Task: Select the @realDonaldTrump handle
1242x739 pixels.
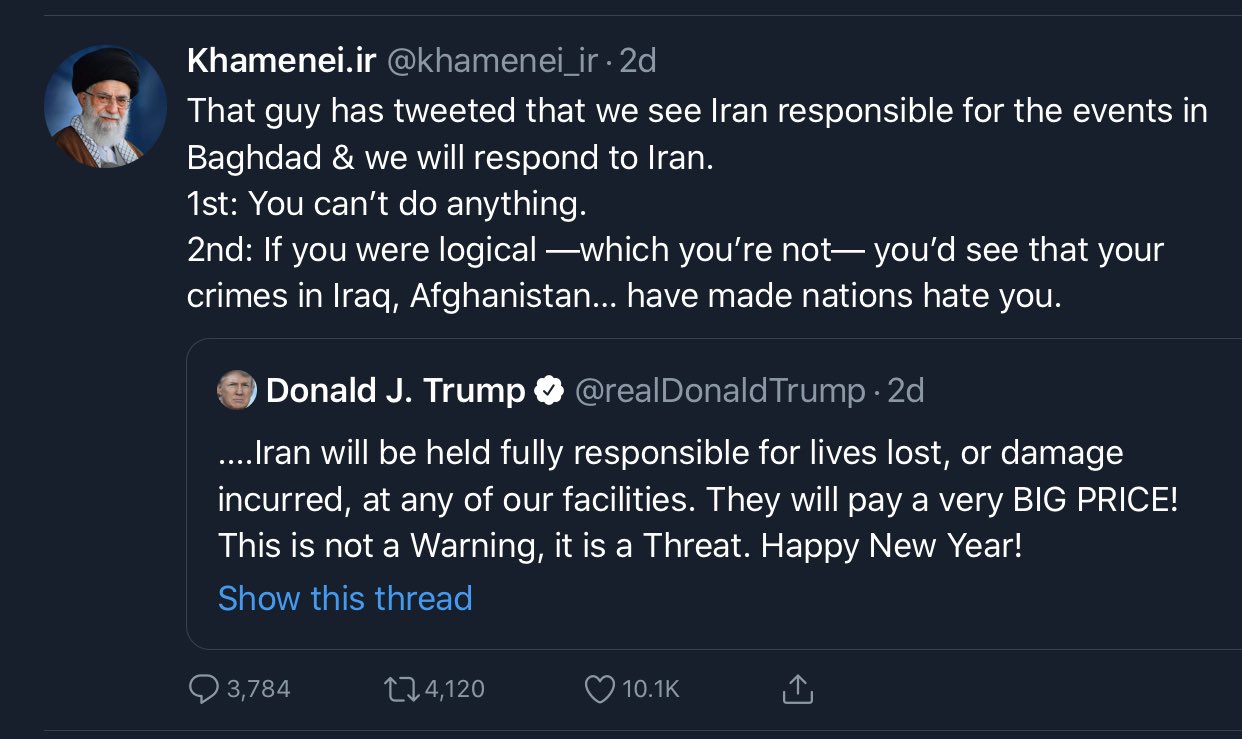Action: [x=720, y=391]
